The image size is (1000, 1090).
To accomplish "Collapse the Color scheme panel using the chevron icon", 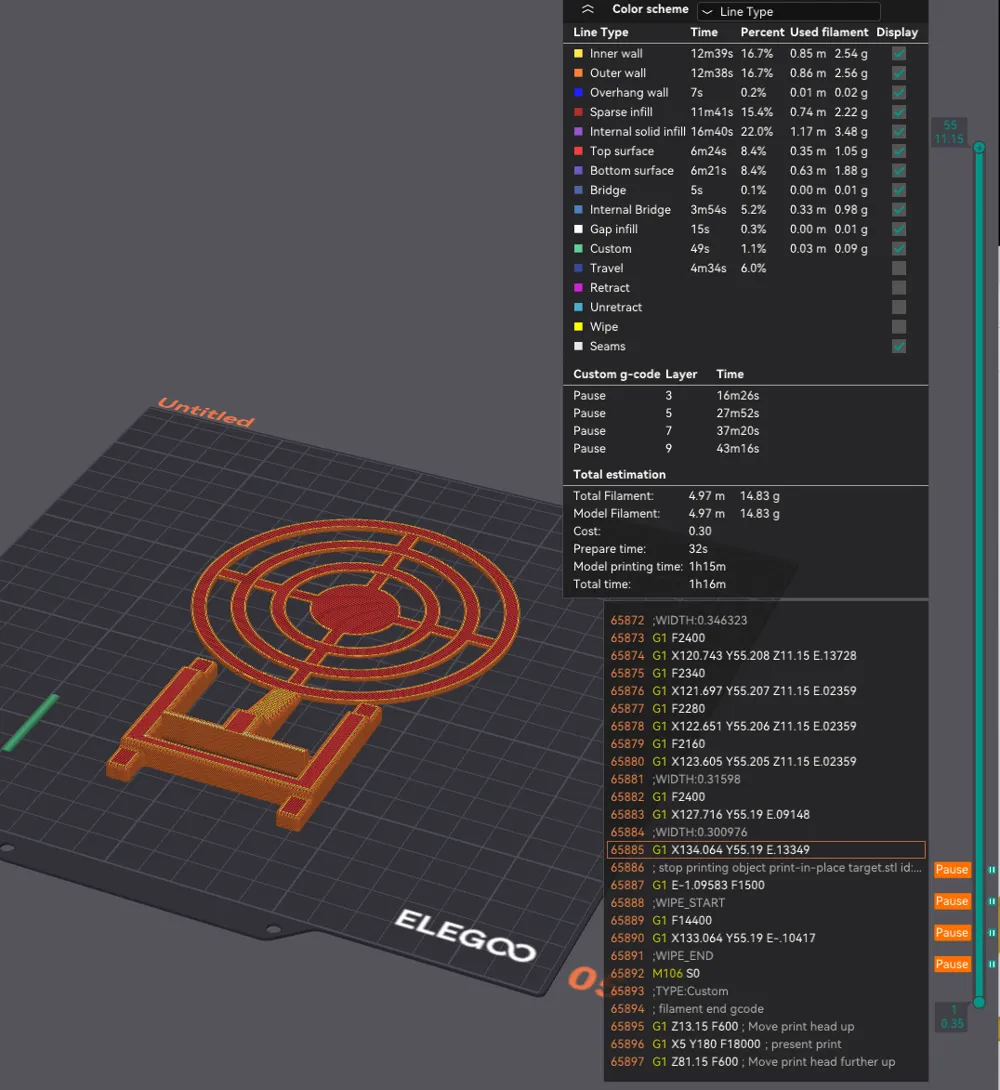I will coord(588,8).
